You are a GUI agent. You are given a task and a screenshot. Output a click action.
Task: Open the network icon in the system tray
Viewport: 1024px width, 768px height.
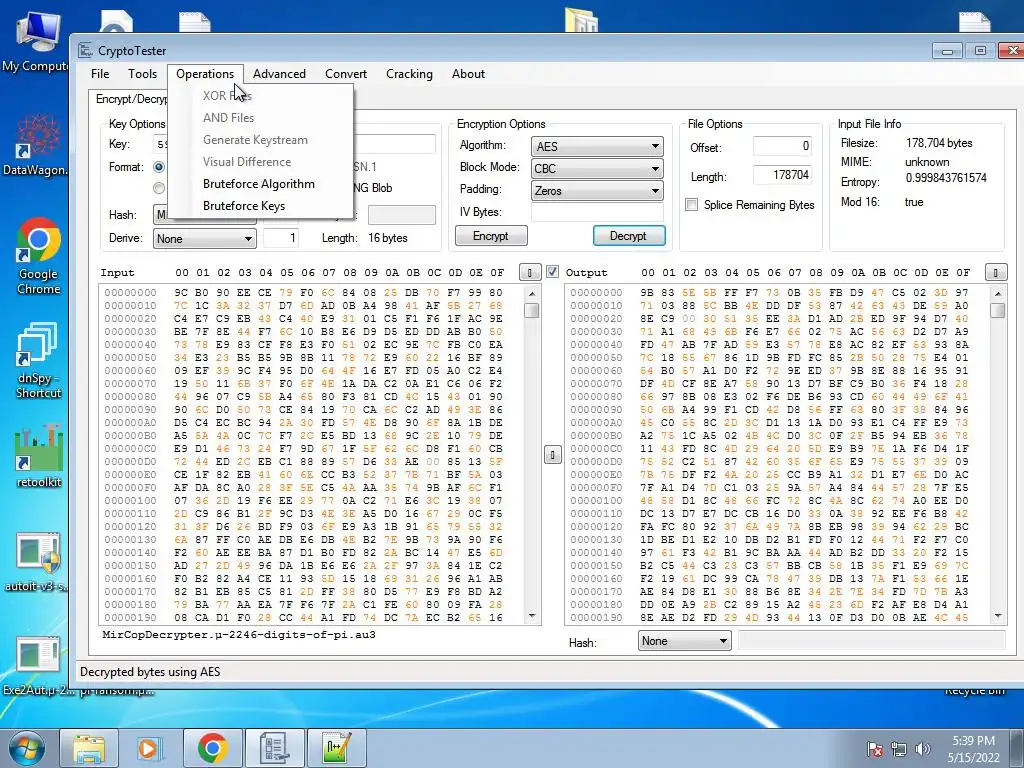pos(899,749)
